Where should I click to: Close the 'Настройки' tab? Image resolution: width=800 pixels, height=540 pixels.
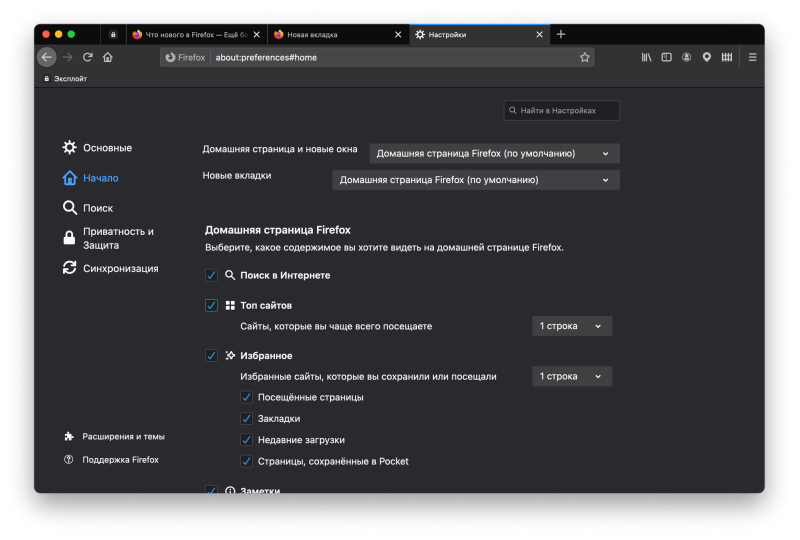click(539, 35)
